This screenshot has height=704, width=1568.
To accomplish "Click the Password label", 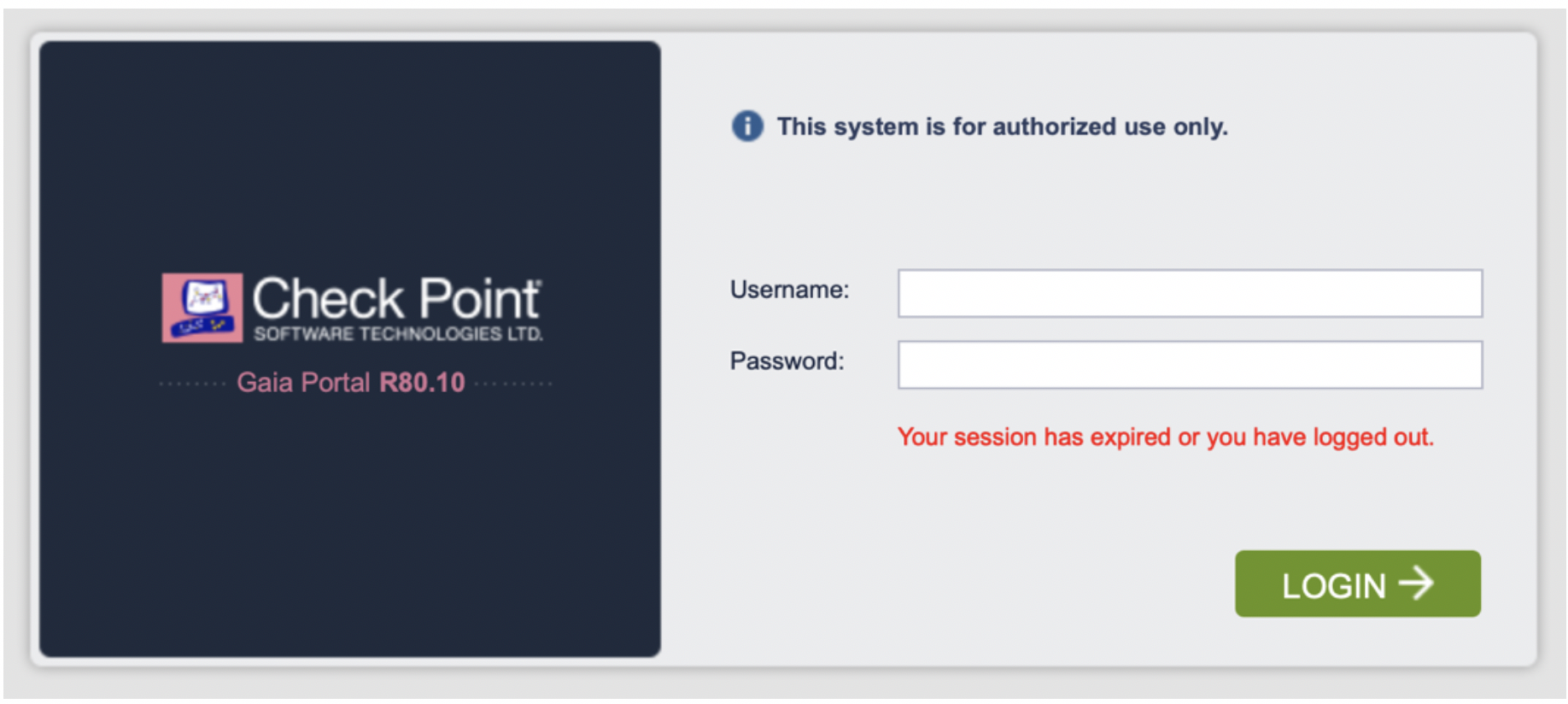I will coord(787,361).
